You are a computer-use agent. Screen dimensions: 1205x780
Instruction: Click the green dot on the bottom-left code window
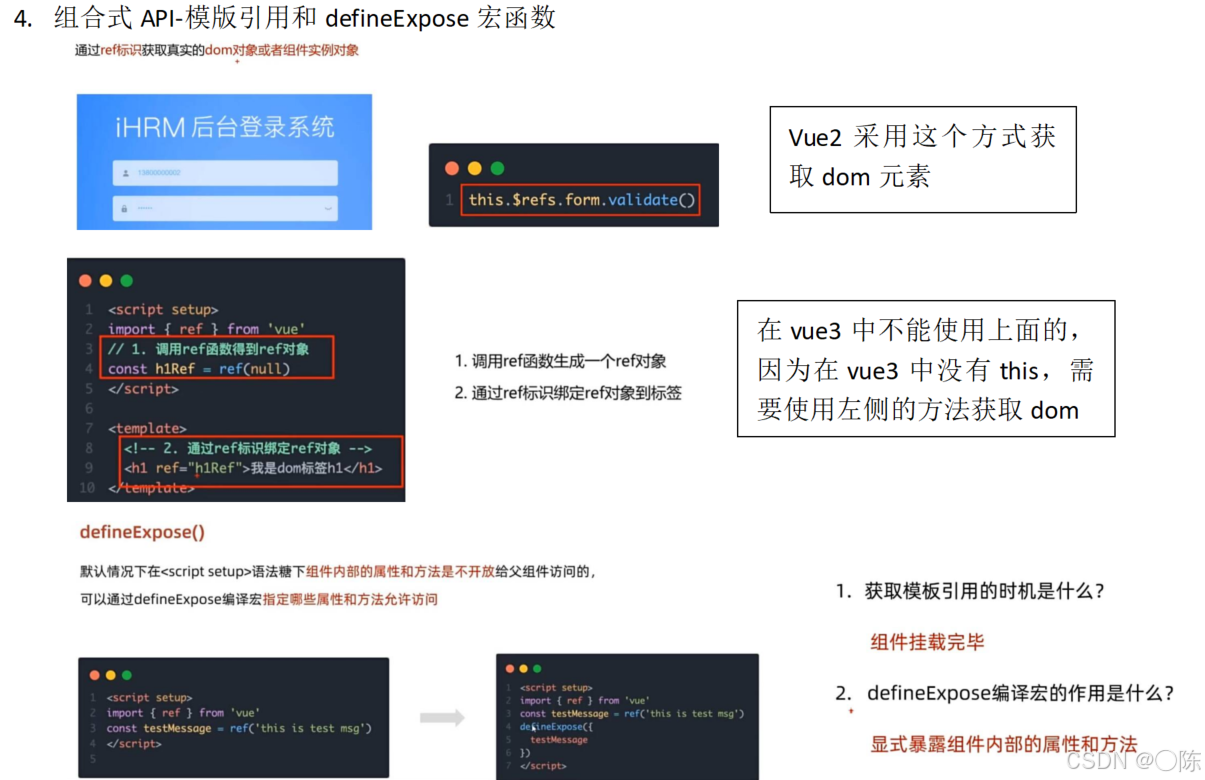127,675
